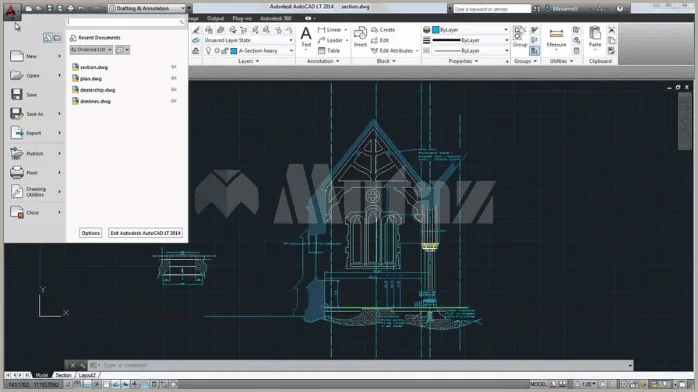698x392 pixels.
Task: Insert a Table from Annotation panel
Action: coord(329,51)
